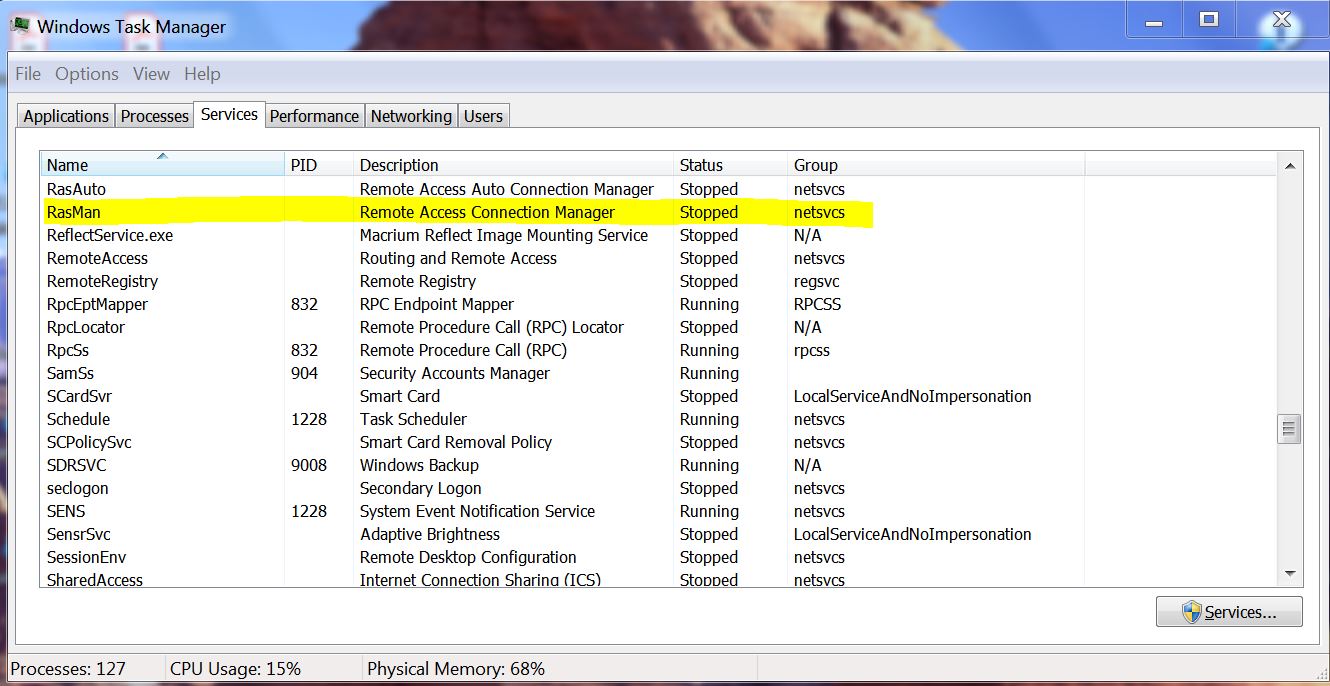Select the RasMan service row

click(x=659, y=212)
